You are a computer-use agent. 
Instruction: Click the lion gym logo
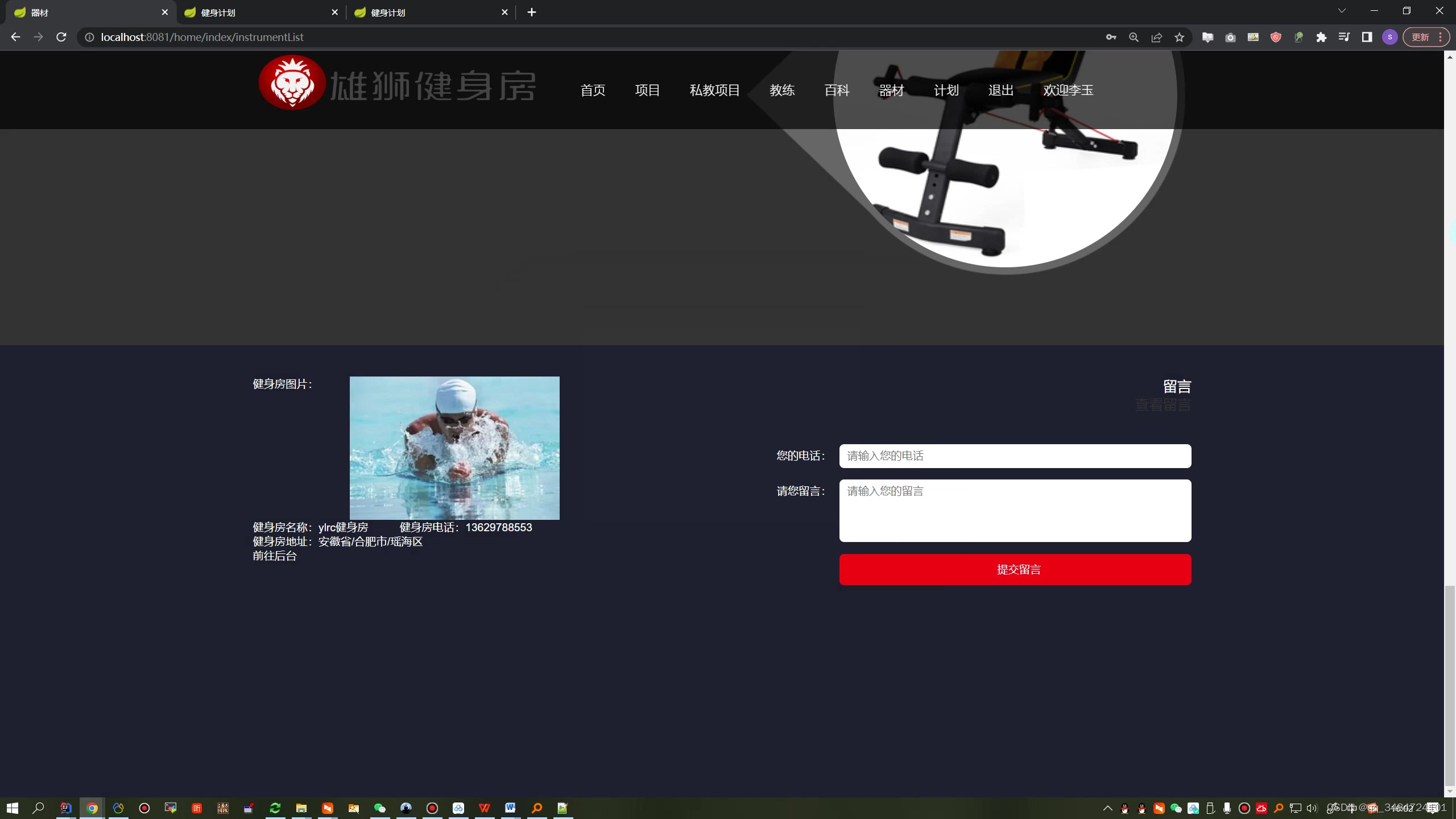coord(292,83)
